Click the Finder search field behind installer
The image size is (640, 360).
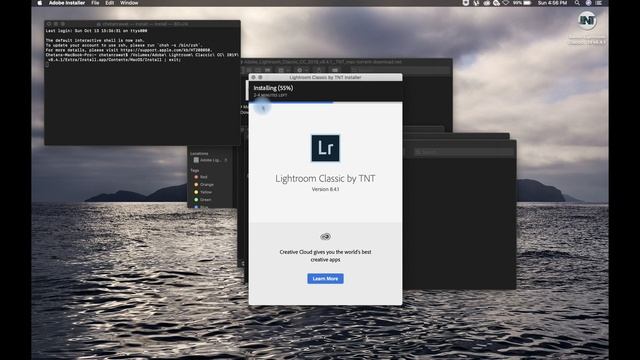pos(464,152)
